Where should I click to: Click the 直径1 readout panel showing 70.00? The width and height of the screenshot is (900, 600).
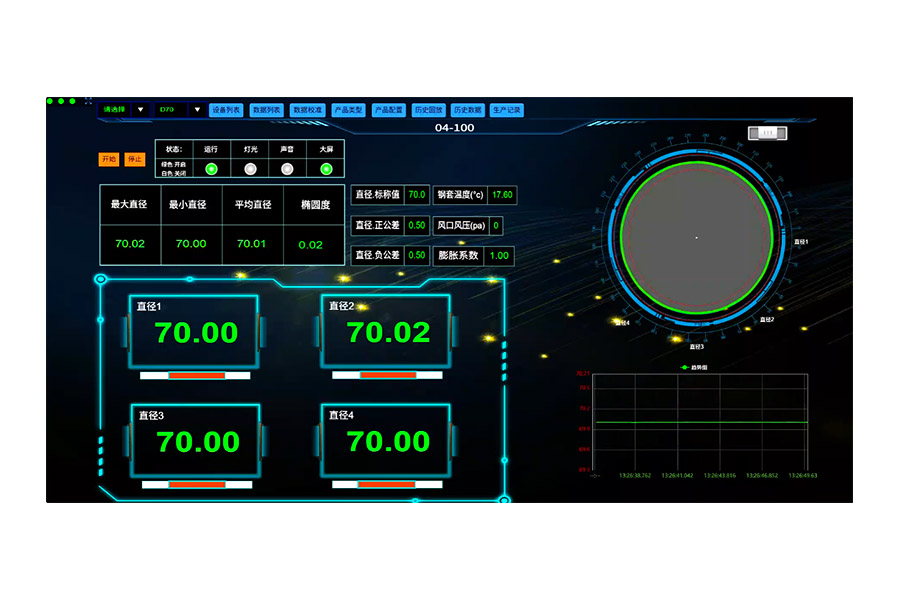[x=194, y=331]
